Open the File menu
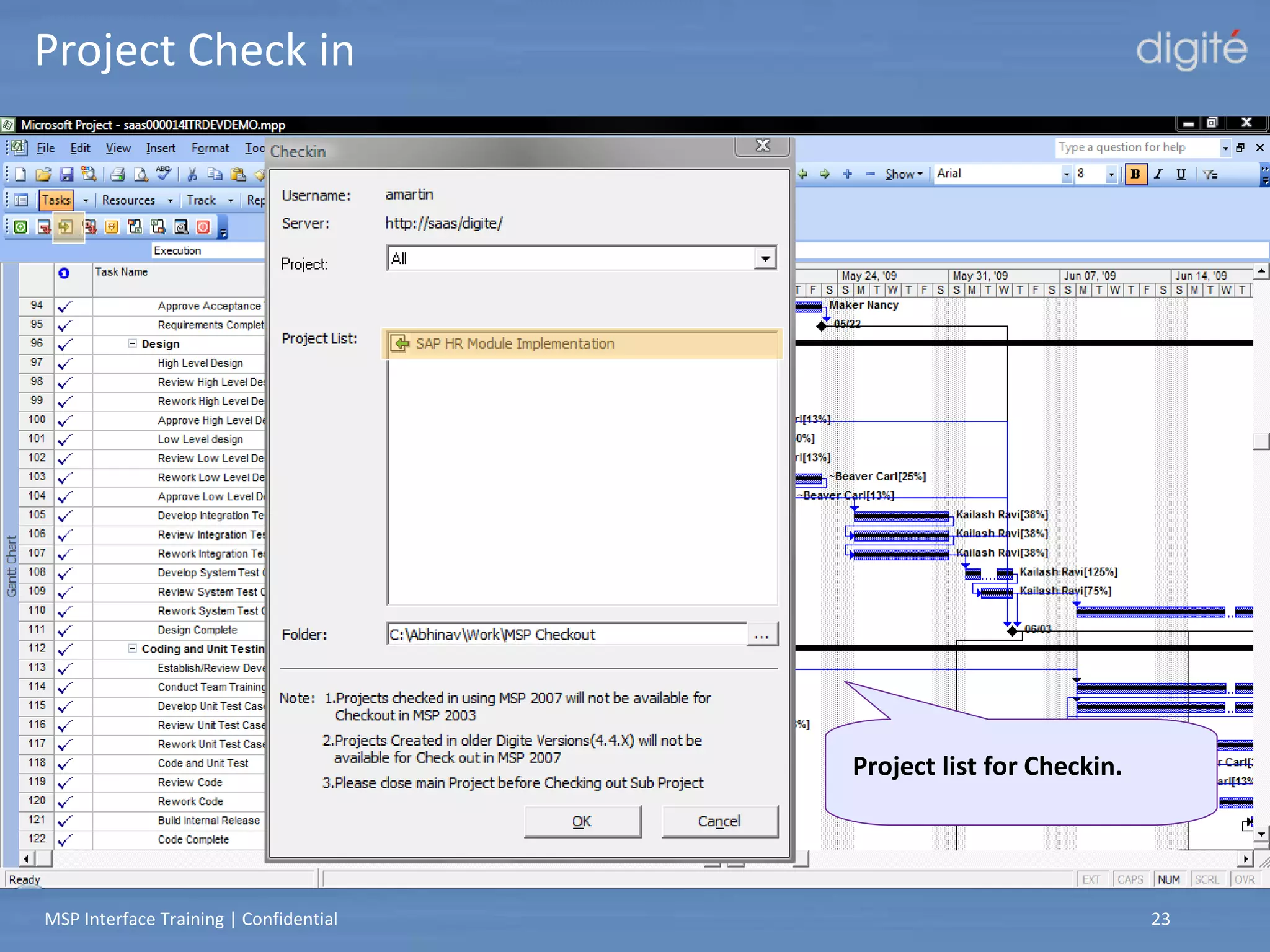 [45, 148]
